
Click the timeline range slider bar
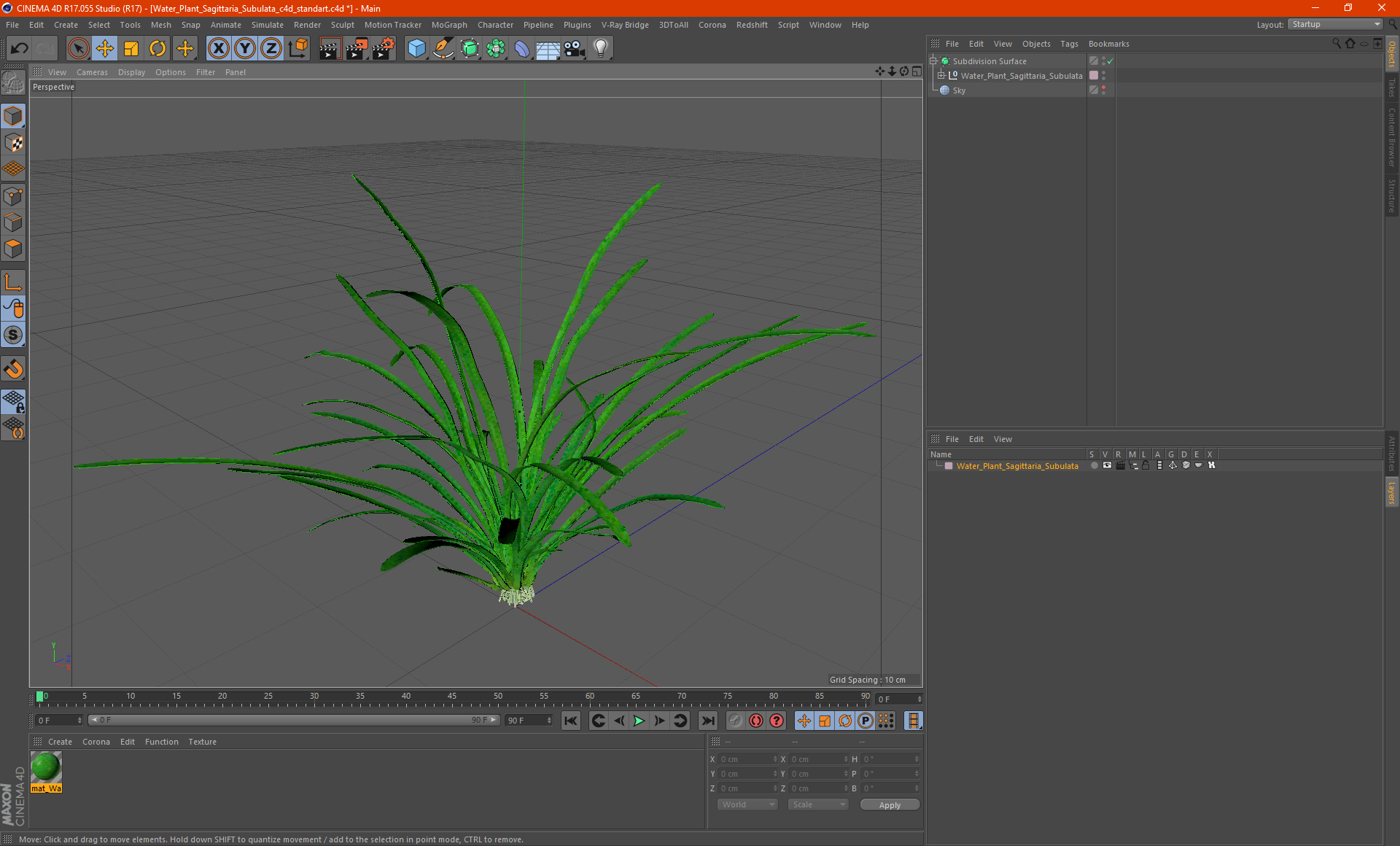(x=294, y=720)
